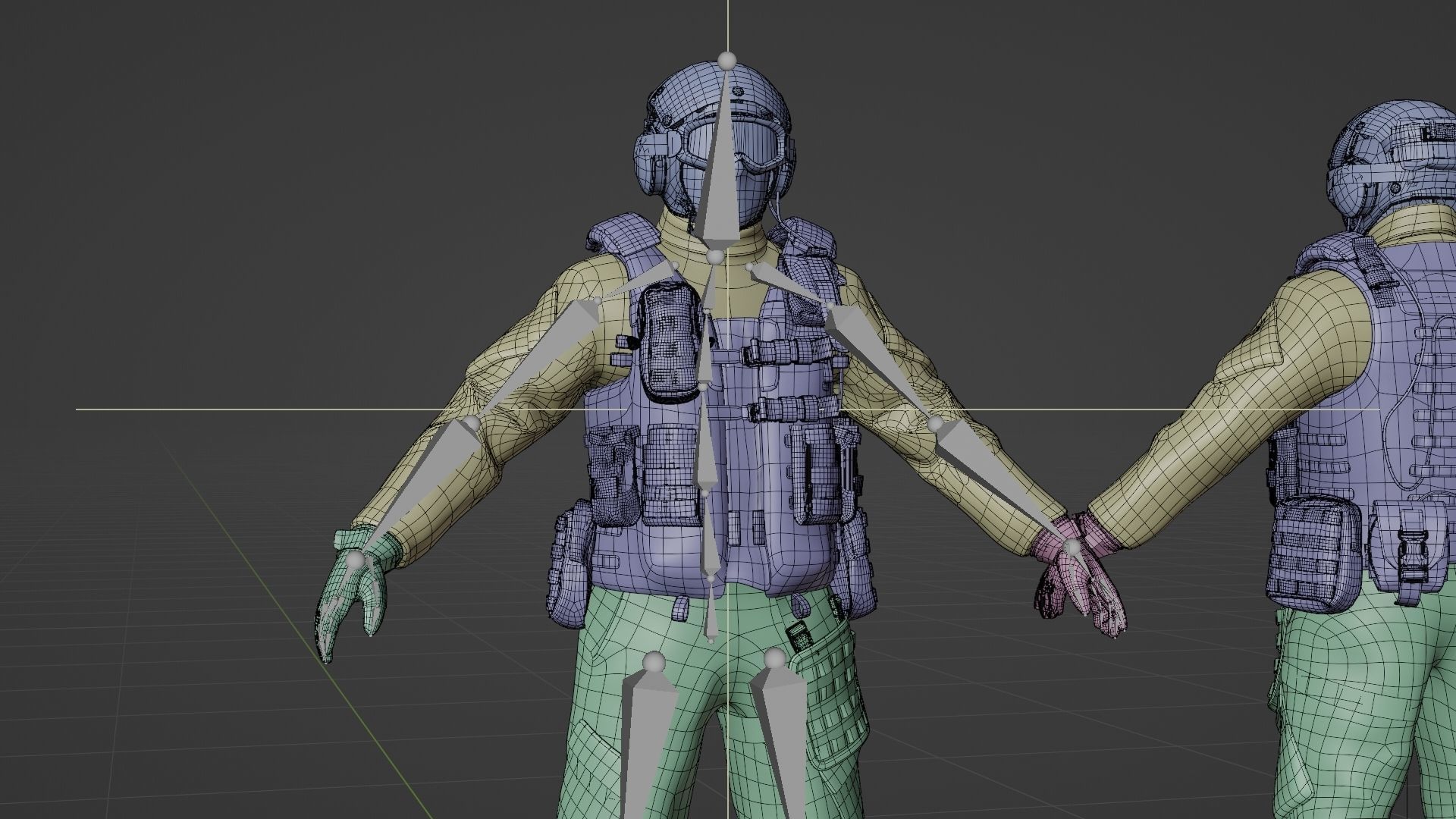Click the head bone tip sphere above helmet
The height and width of the screenshot is (819, 1456).
726,60
